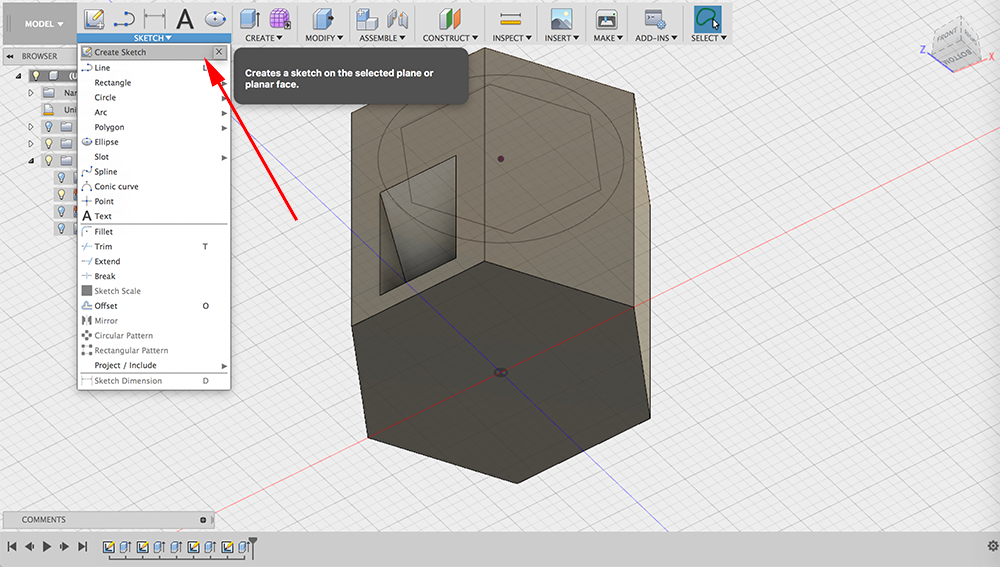Expand the Named Views folder in browser
The height and width of the screenshot is (567, 1000).
[x=30, y=93]
